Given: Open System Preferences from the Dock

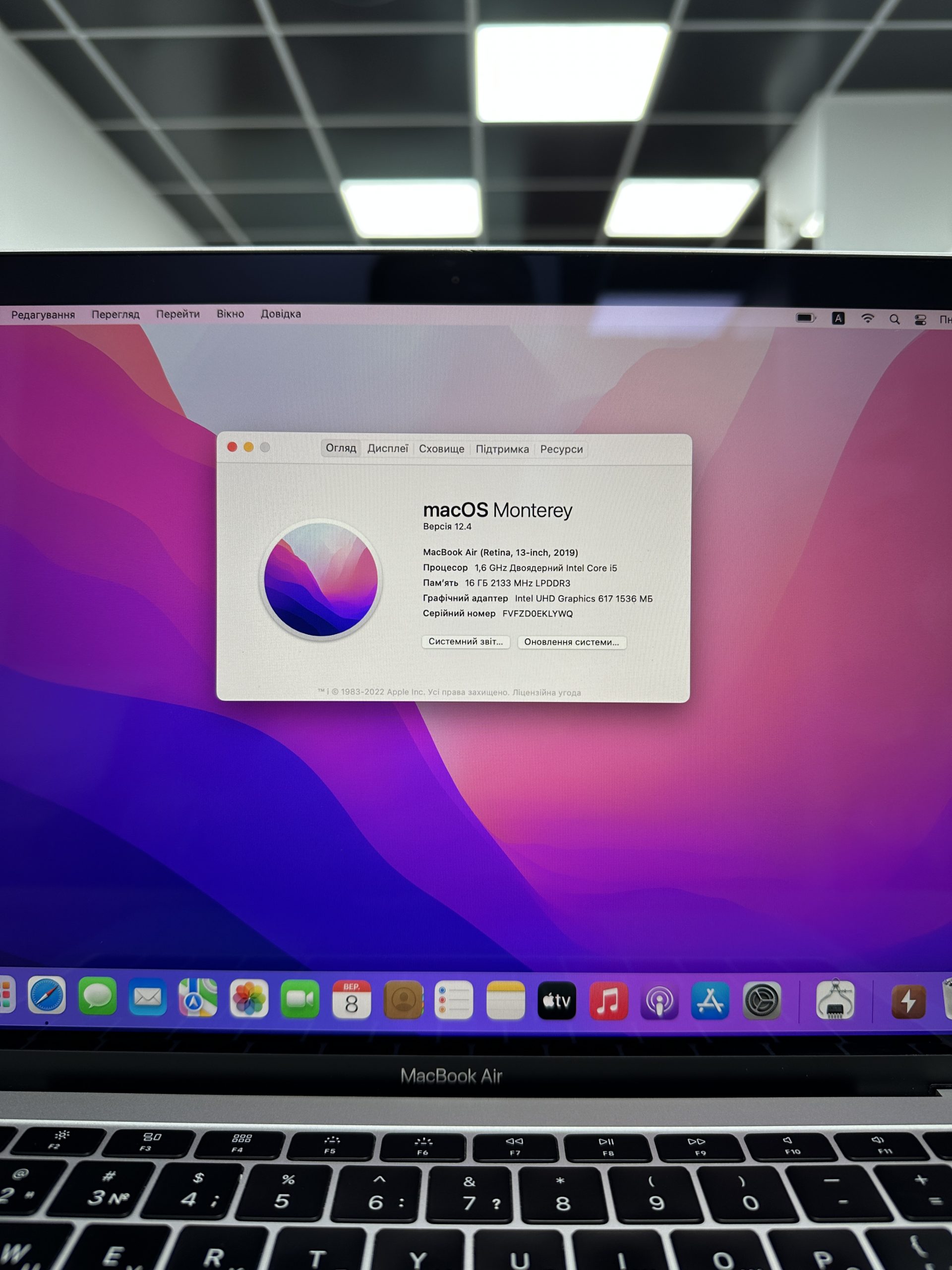Looking at the screenshot, I should point(762,1001).
